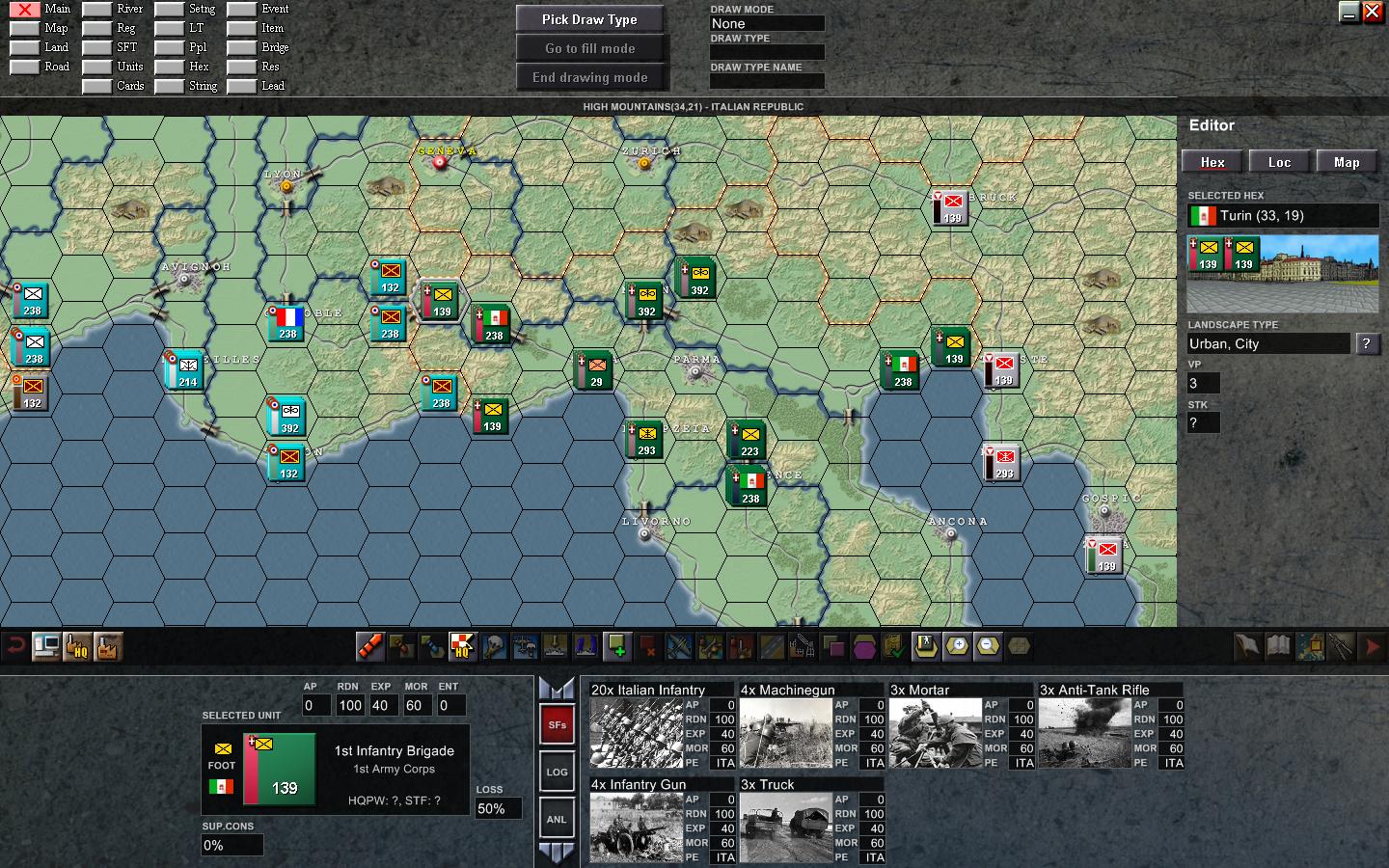
Task: Select the unit 139 counter at Bruck
Action: (951, 206)
